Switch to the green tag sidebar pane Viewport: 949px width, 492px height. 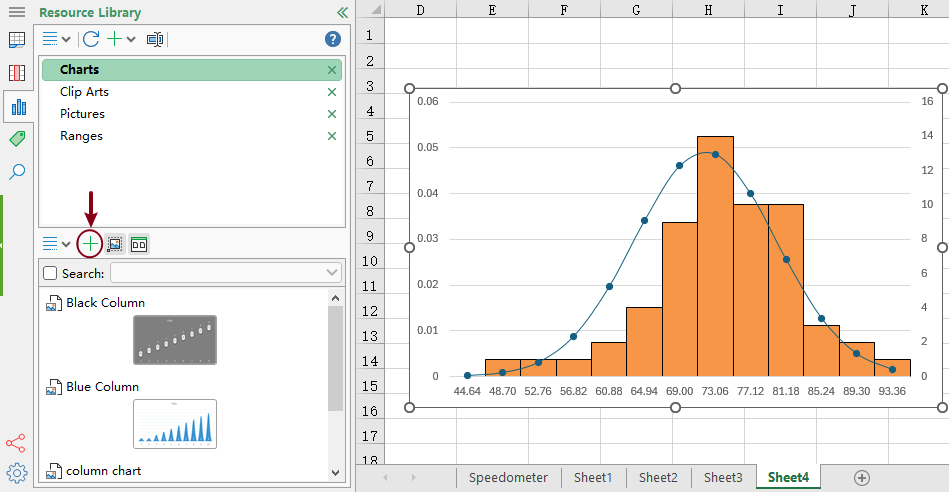pyautogui.click(x=17, y=139)
